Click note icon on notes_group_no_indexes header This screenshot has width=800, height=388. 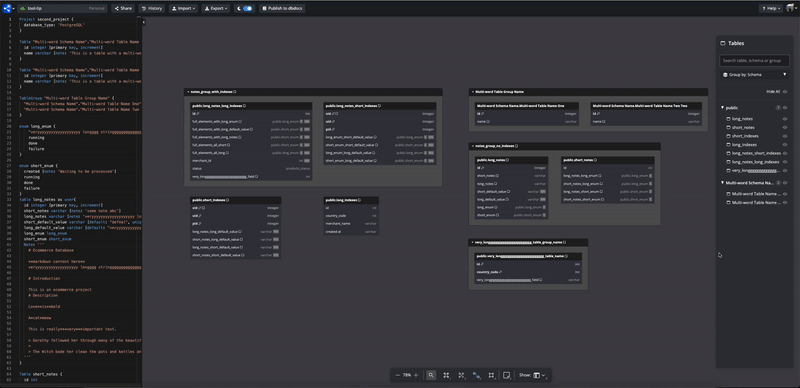516,146
